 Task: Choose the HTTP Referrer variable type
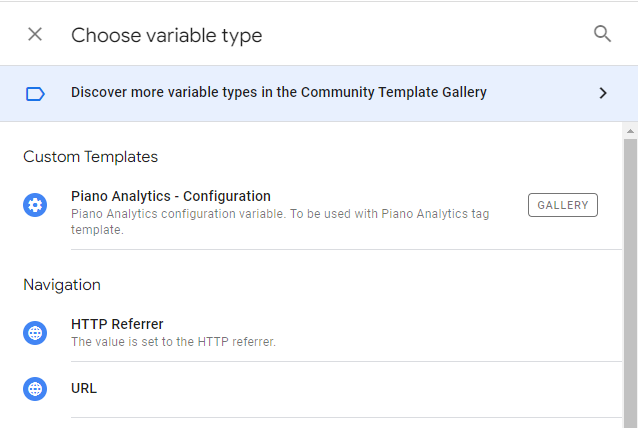point(117,324)
